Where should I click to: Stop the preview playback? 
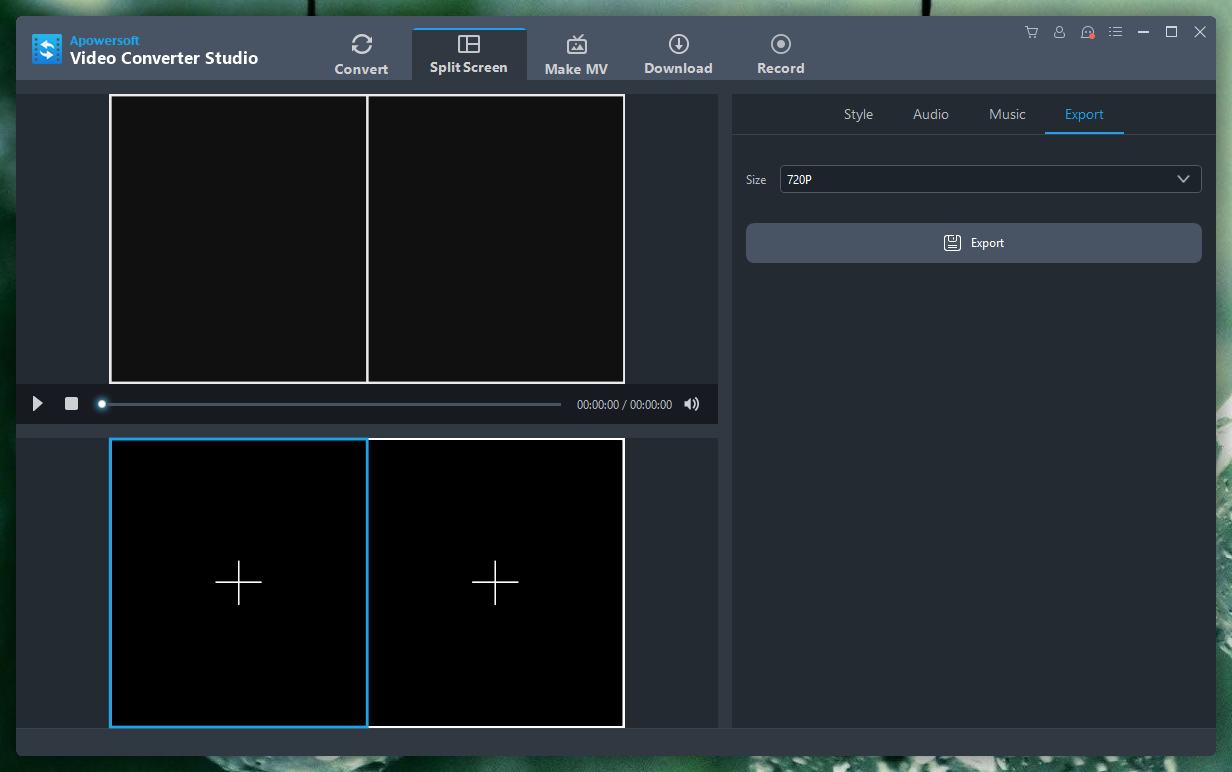(x=71, y=403)
